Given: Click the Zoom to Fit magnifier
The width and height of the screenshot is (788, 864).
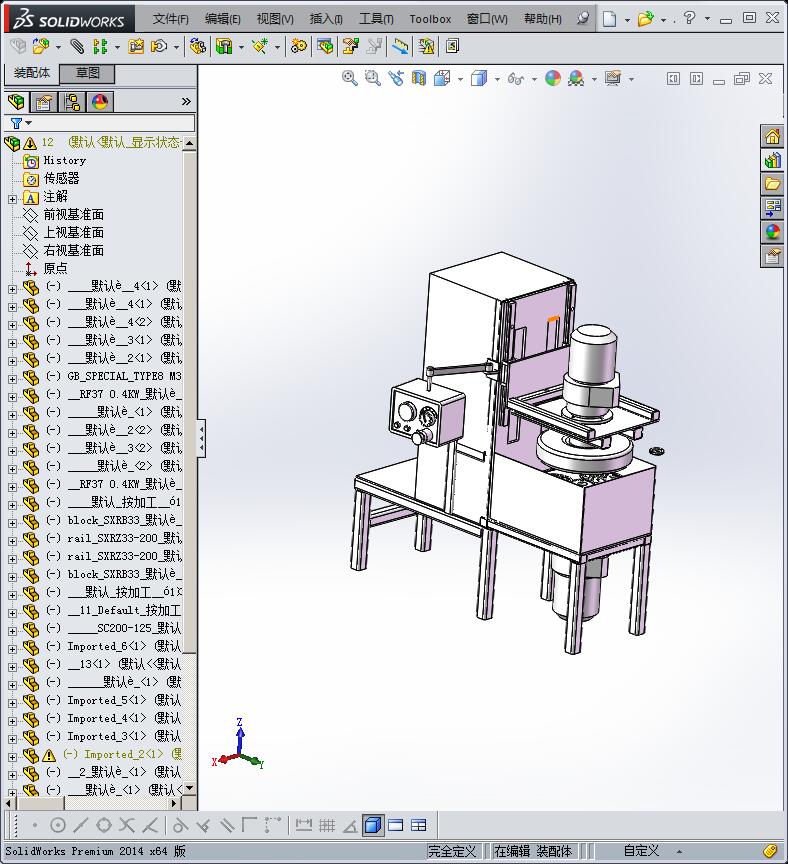Looking at the screenshot, I should 349,78.
